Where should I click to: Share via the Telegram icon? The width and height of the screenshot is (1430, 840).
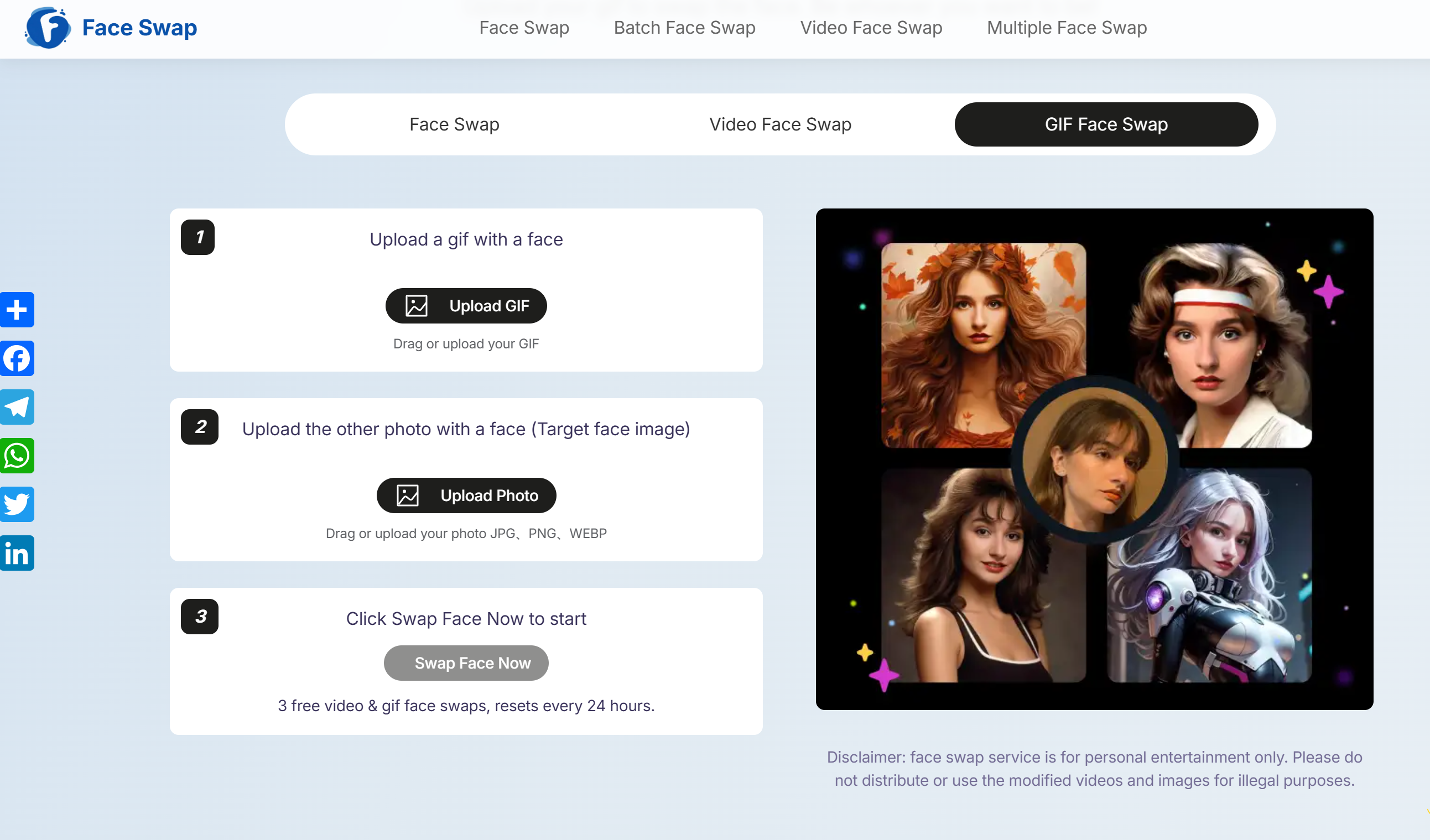click(17, 406)
